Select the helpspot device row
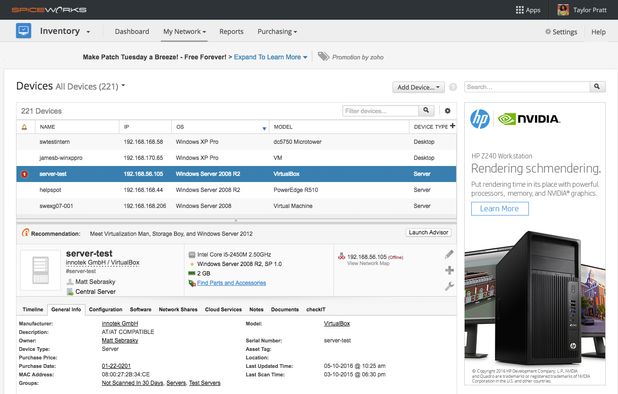Viewport: 618px width, 394px height. click(x=236, y=190)
